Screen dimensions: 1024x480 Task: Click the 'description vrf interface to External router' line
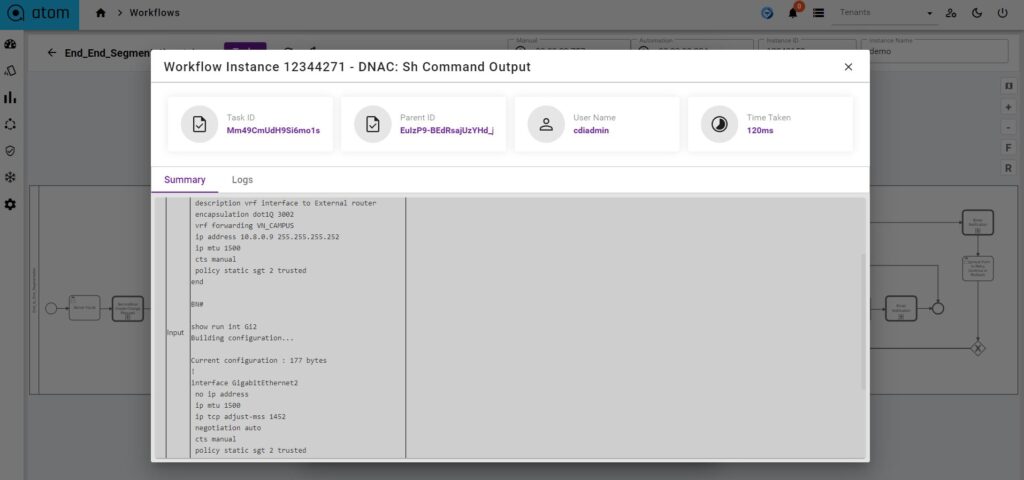point(285,203)
